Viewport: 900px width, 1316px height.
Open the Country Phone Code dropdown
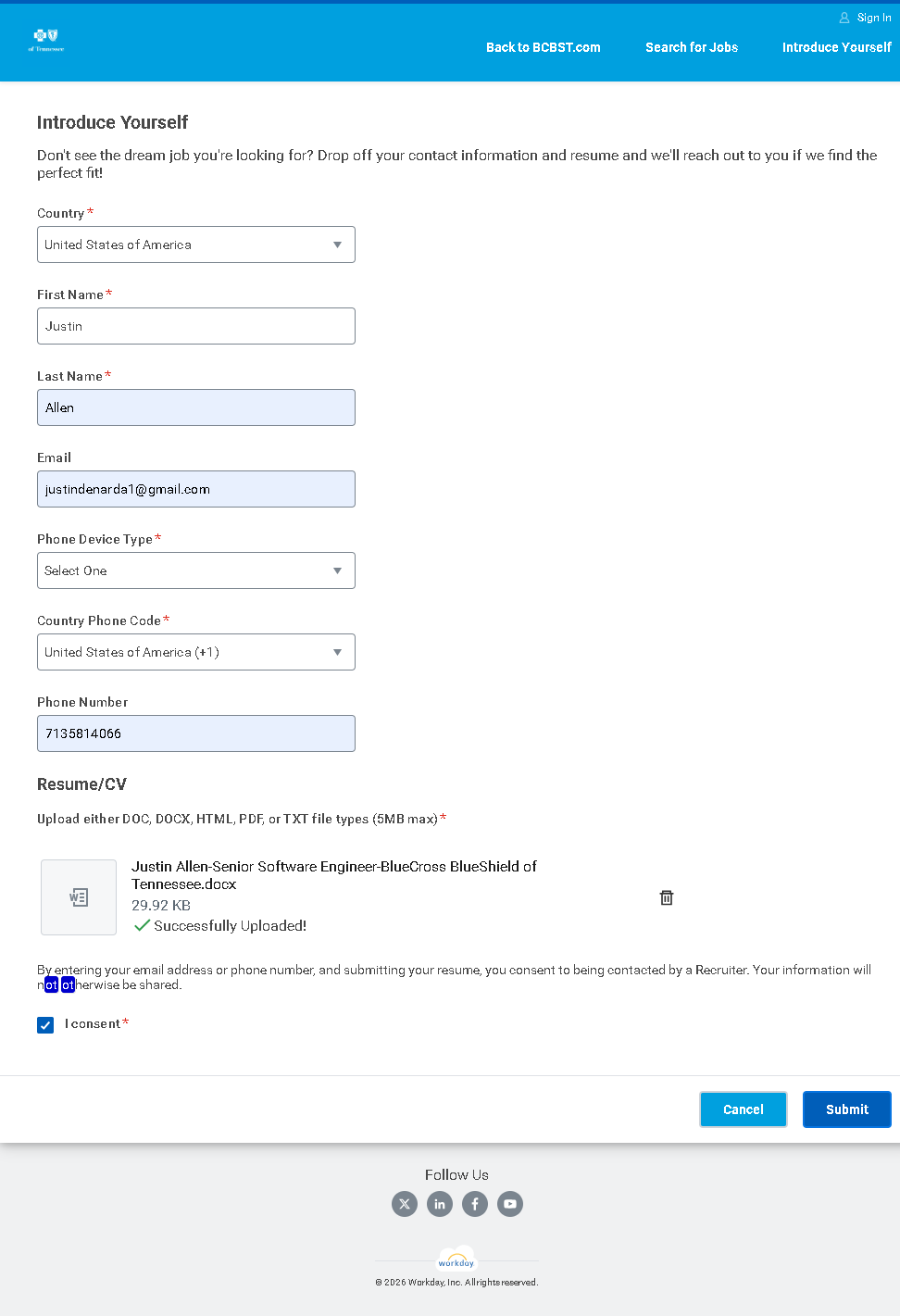coord(196,652)
